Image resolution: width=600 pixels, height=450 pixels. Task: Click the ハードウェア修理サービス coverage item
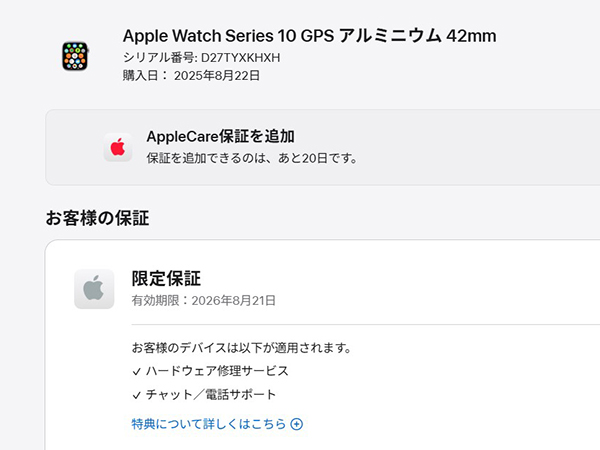(217, 371)
